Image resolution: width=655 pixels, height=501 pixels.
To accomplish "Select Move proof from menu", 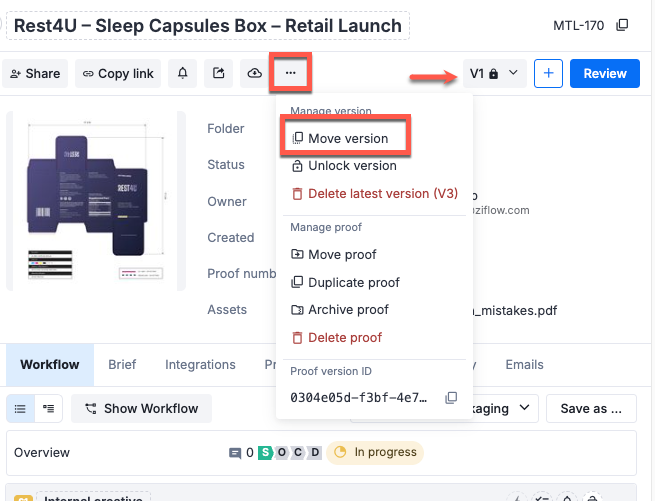I will tap(334, 254).
